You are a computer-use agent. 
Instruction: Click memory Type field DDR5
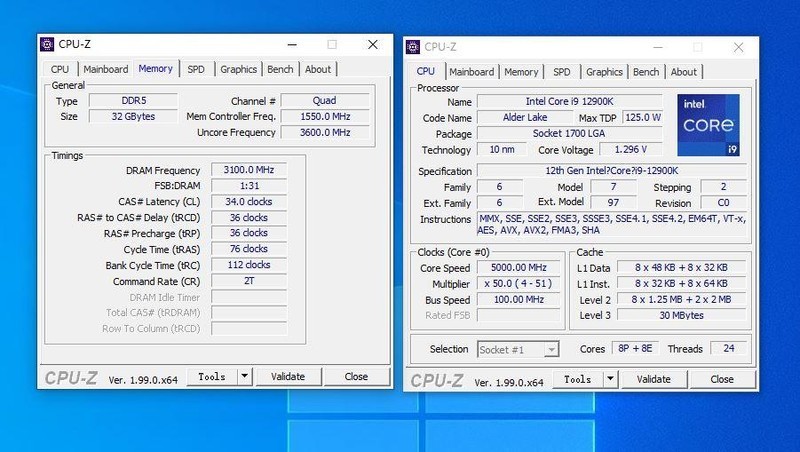point(134,101)
